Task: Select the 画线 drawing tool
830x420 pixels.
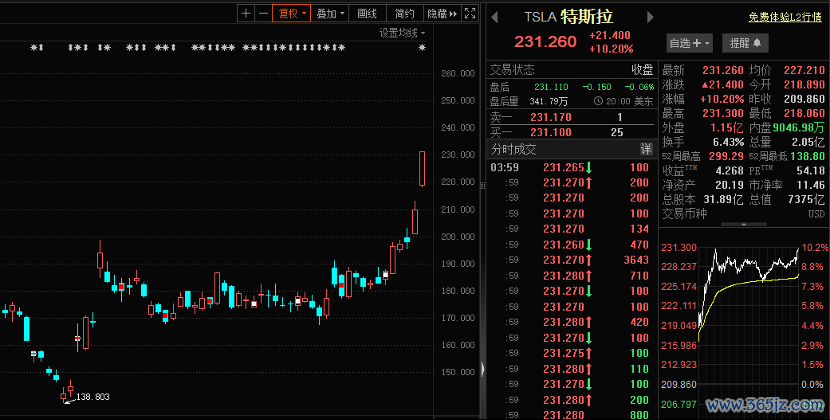Action: click(x=367, y=13)
